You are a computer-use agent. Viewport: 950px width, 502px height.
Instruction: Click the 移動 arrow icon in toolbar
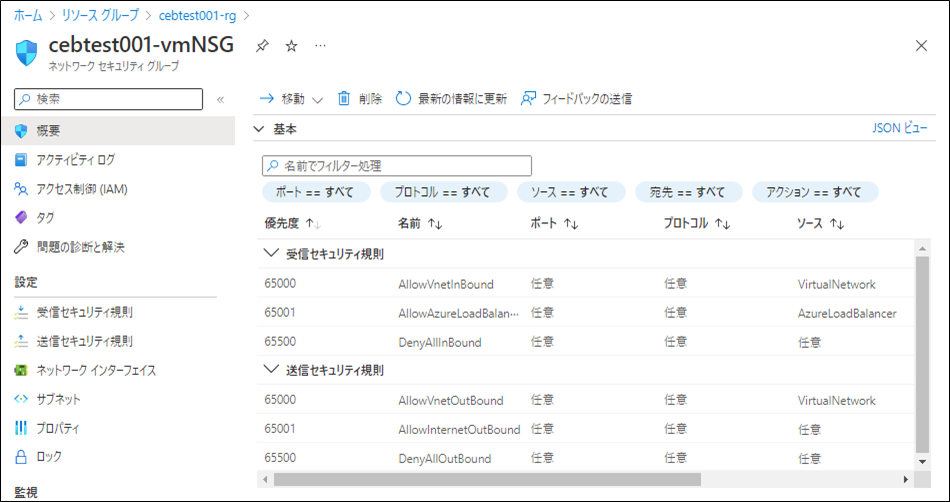pos(267,99)
